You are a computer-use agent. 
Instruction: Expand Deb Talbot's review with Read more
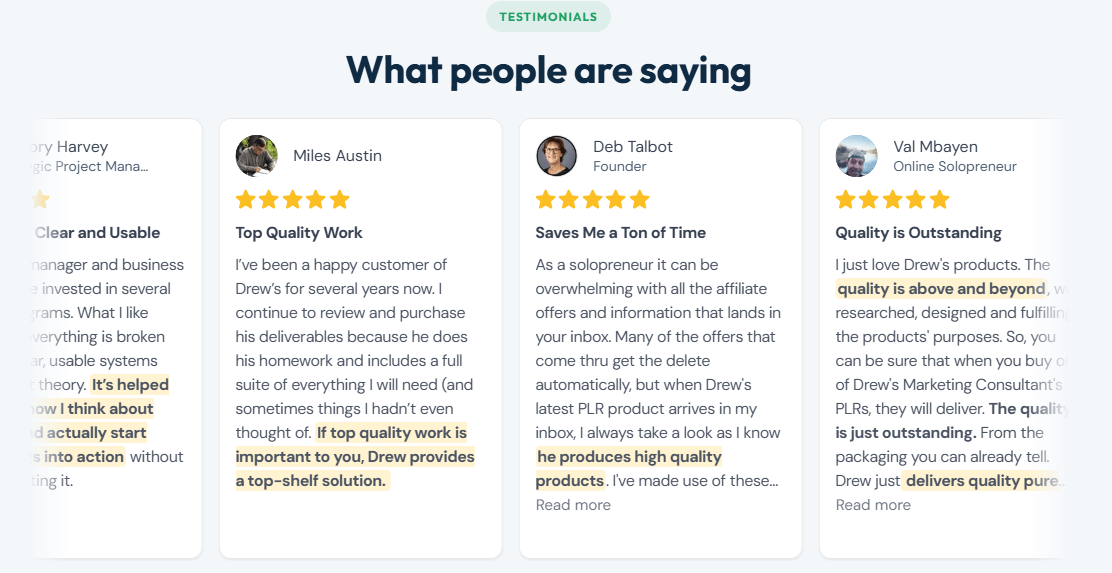tap(573, 505)
